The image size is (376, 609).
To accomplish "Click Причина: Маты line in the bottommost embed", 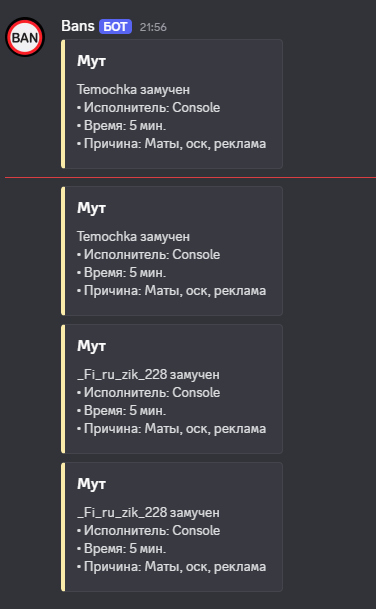I will coord(171,567).
